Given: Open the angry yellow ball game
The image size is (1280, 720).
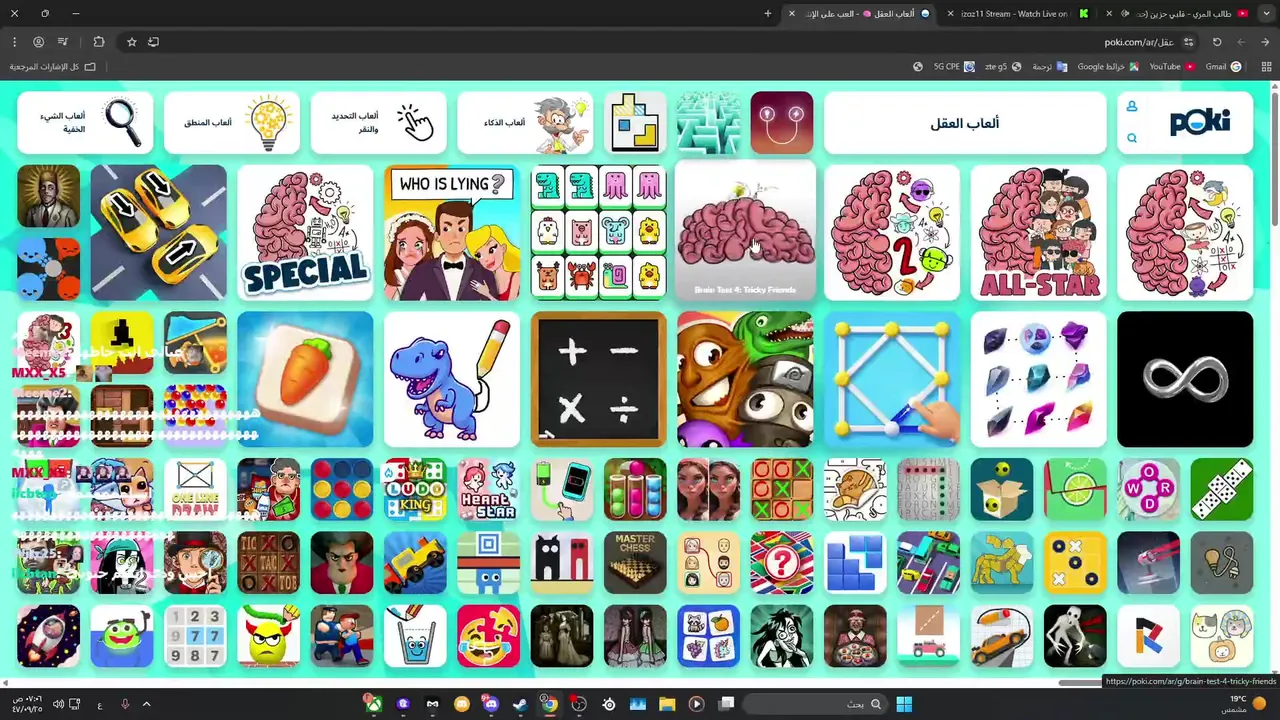Looking at the screenshot, I should pyautogui.click(x=268, y=636).
